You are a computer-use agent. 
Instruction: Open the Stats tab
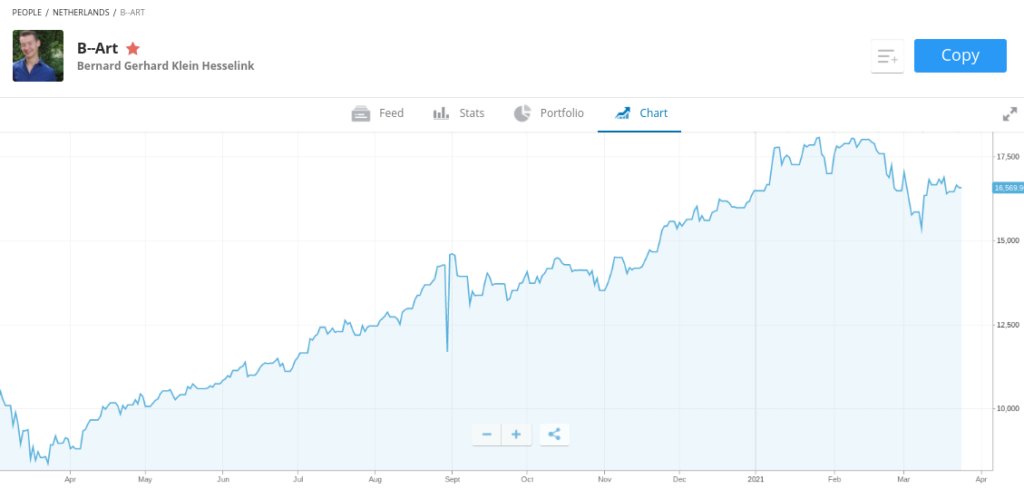click(x=459, y=113)
